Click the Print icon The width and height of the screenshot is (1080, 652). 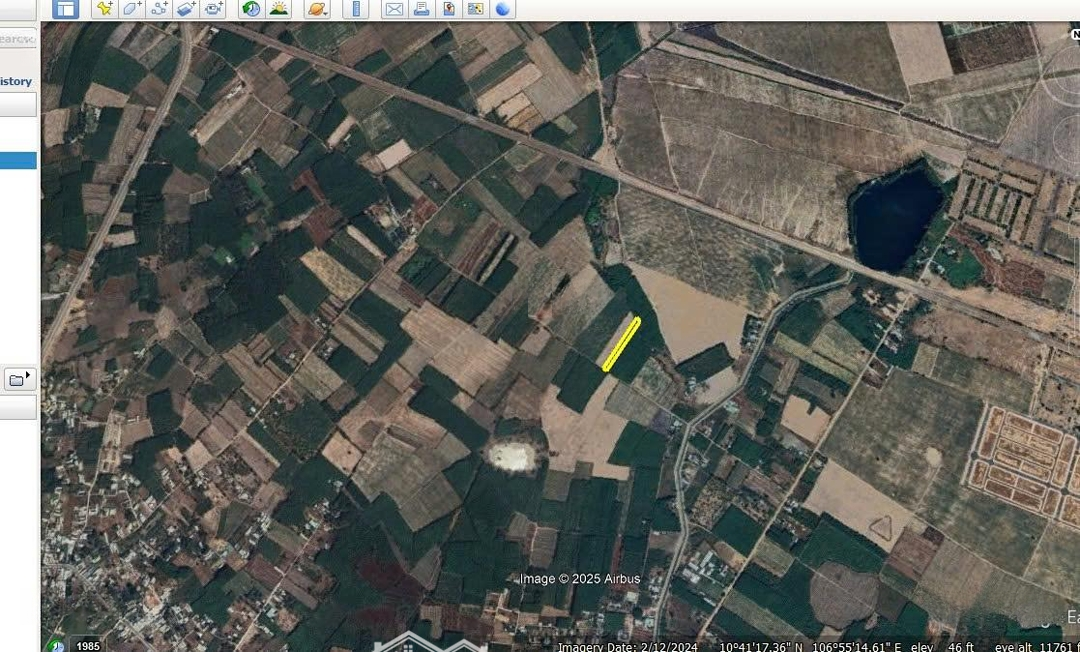tap(421, 9)
